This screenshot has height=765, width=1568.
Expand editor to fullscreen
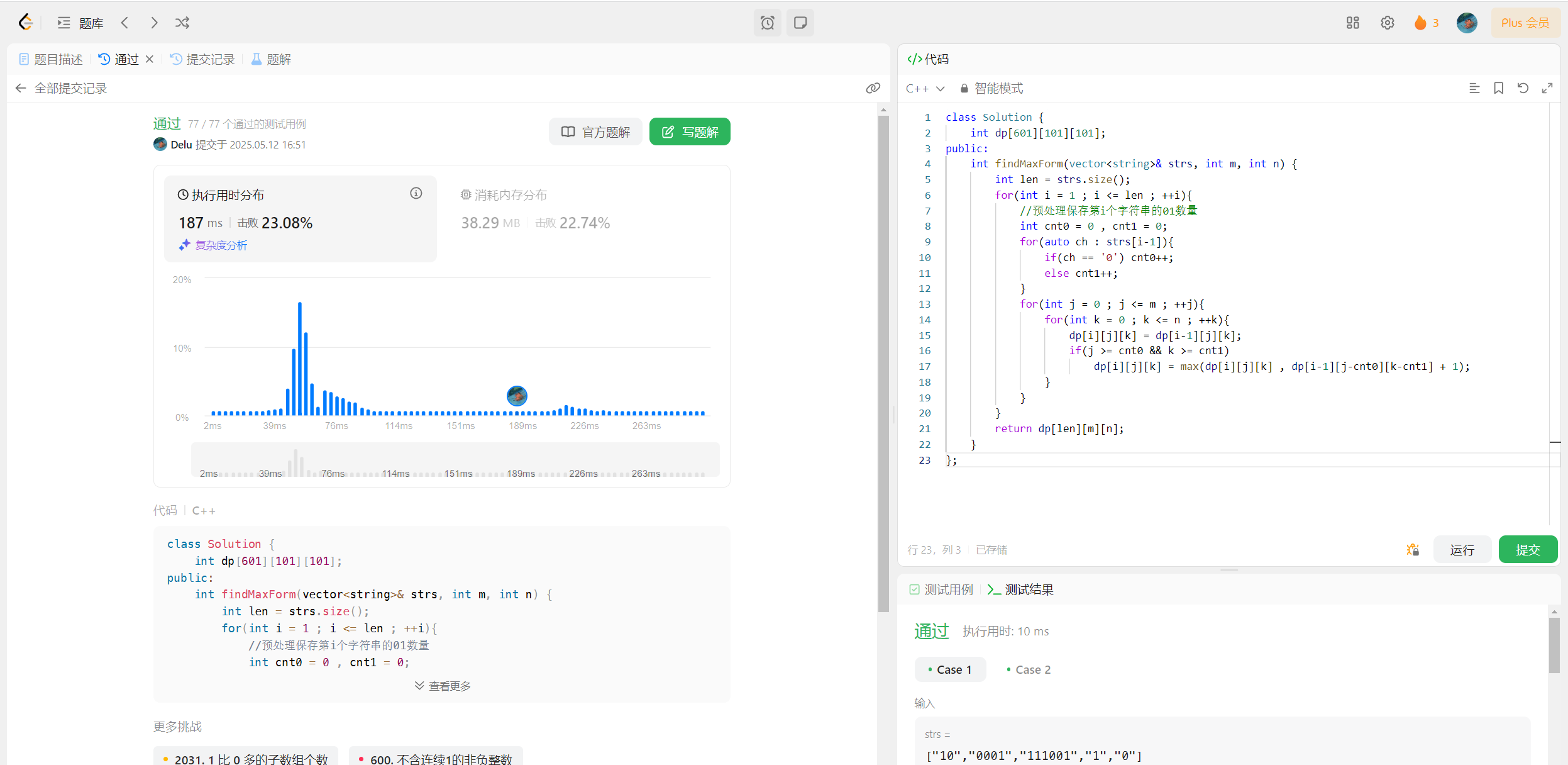(x=1547, y=88)
